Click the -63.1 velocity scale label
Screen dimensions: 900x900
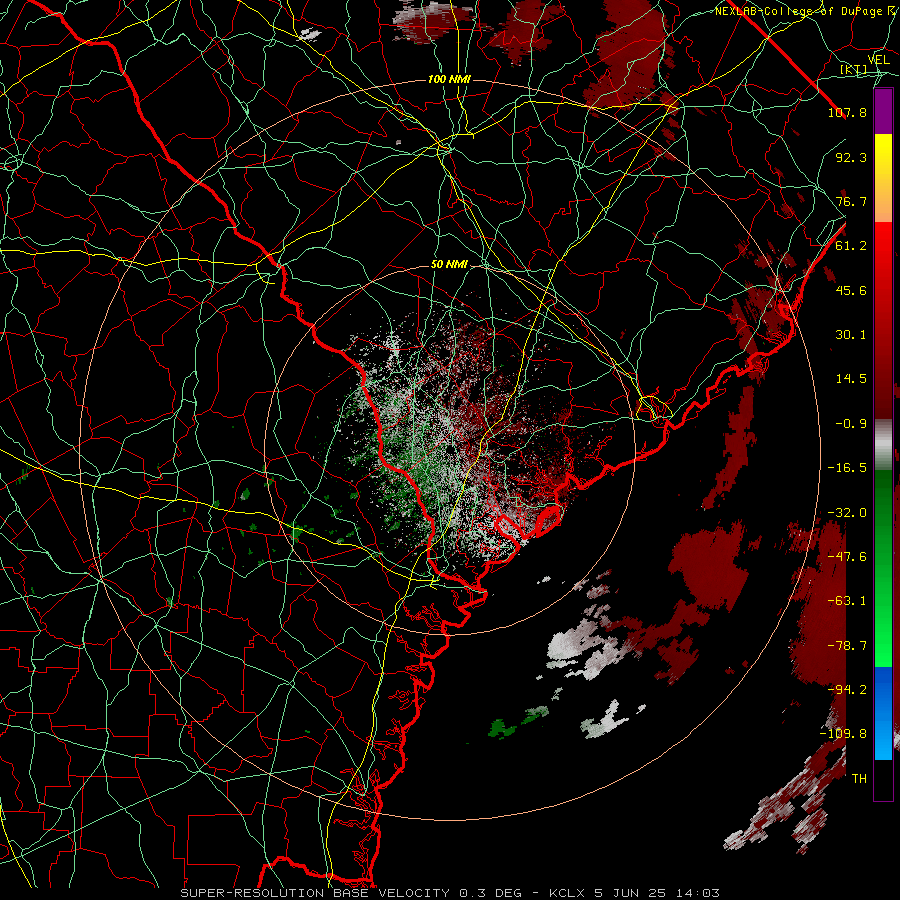[x=847, y=601]
